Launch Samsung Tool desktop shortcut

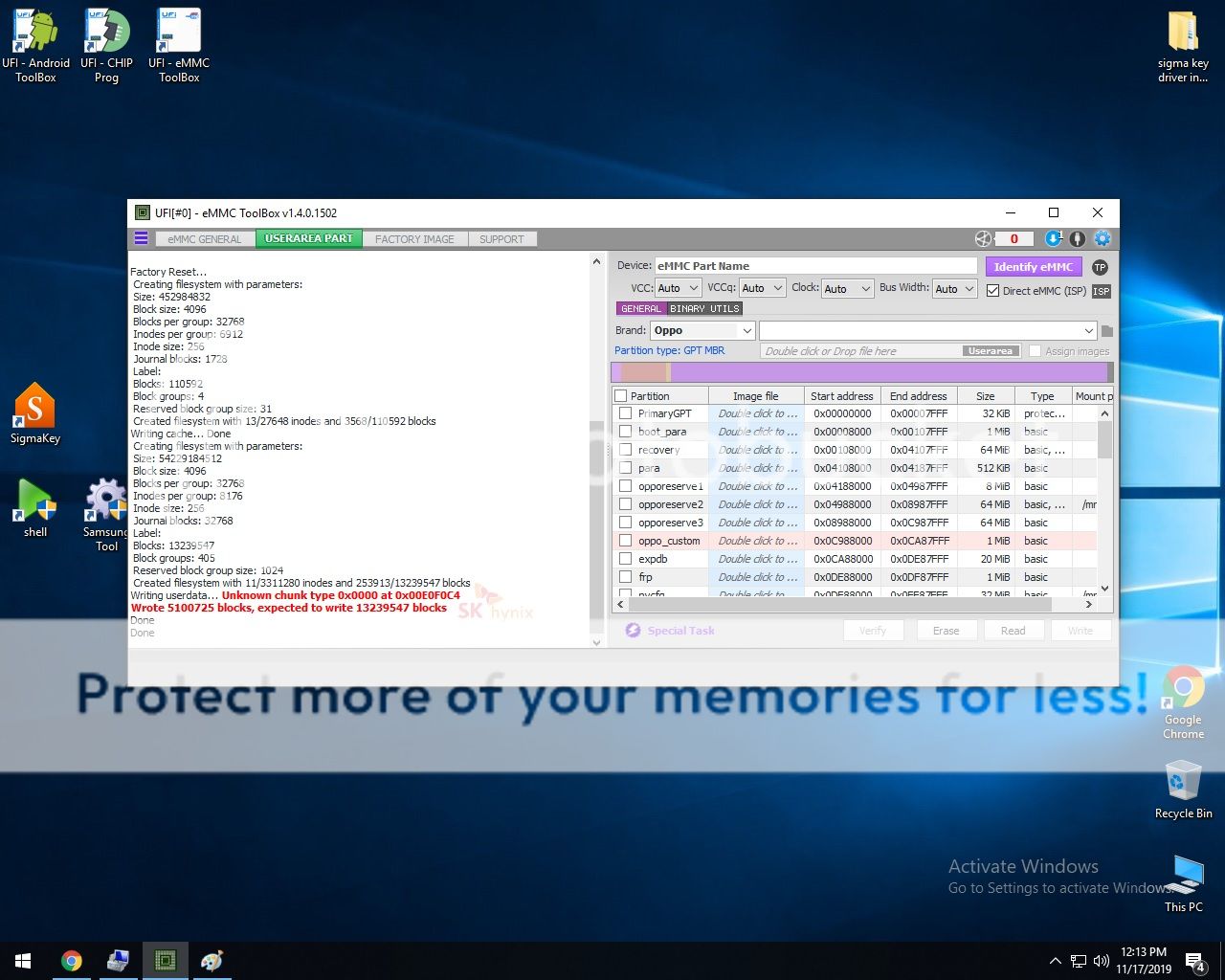coord(106,515)
